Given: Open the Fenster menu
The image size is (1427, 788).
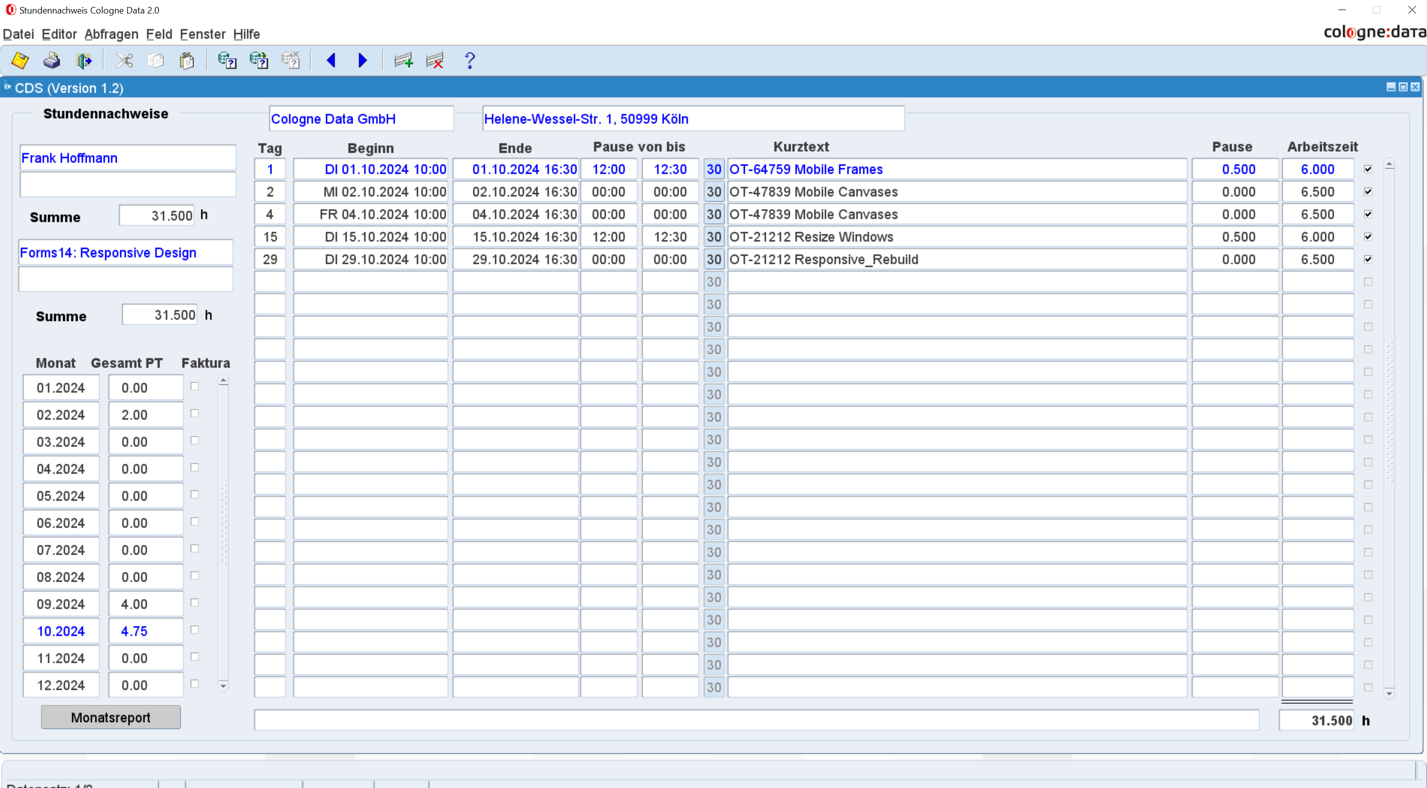Looking at the screenshot, I should [x=203, y=34].
